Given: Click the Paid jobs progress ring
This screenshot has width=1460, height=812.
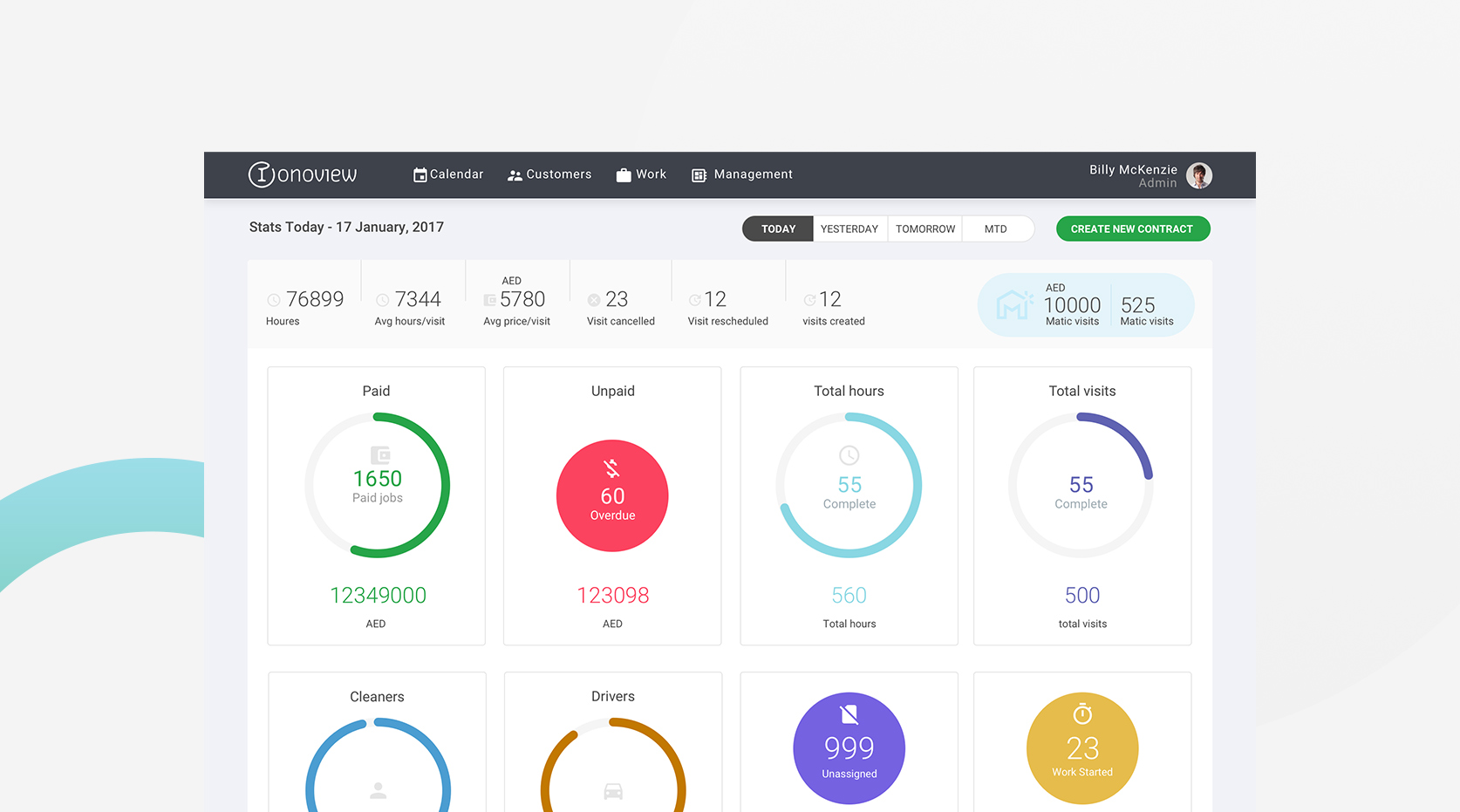Looking at the screenshot, I should point(378,485).
